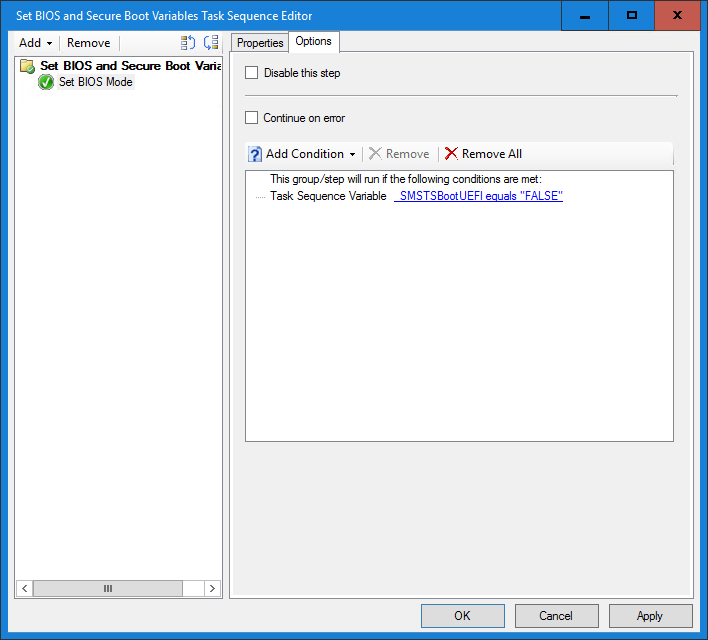Select the Options tab

tap(314, 41)
